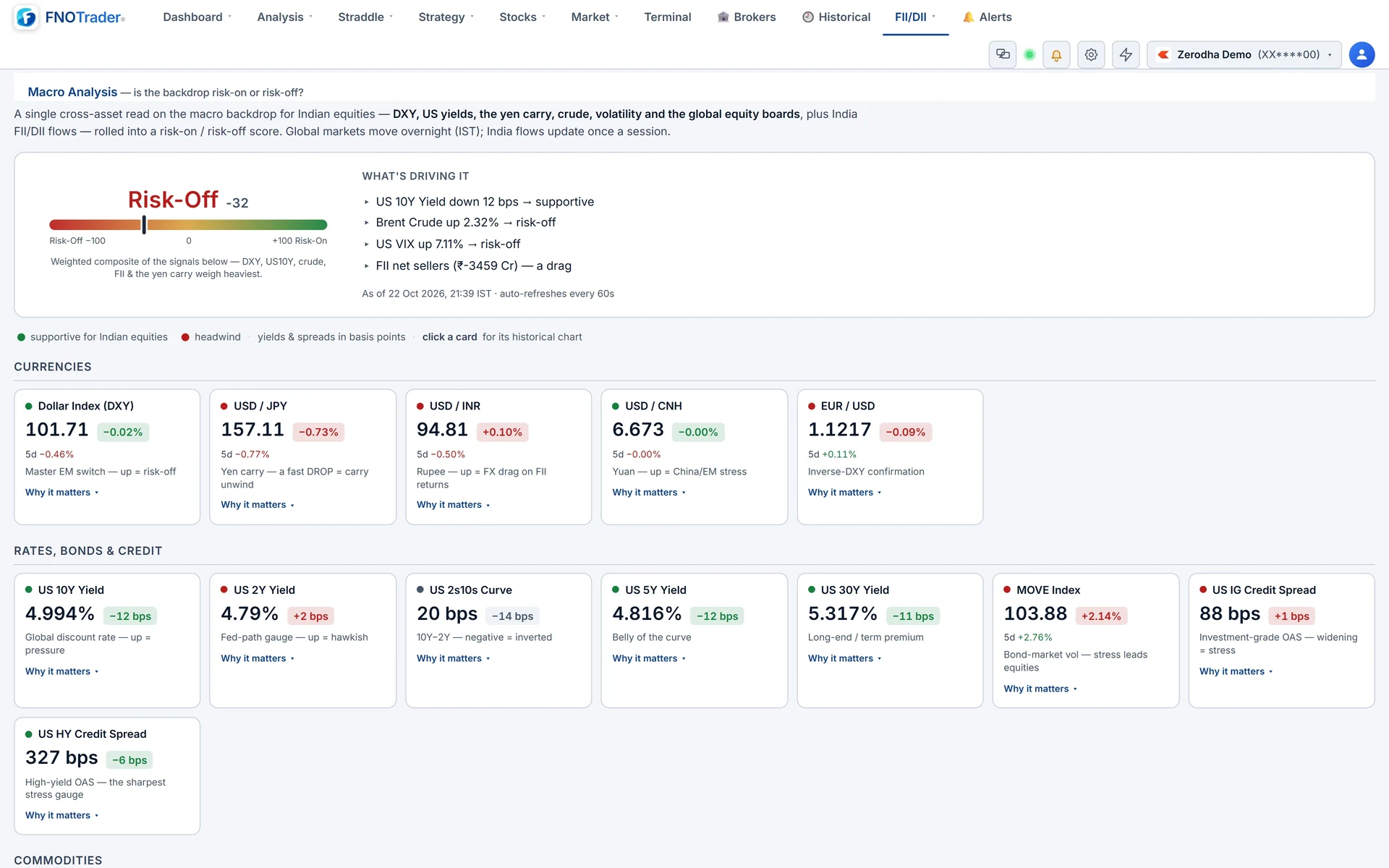Expand the Dashboard menu
Image resolution: width=1389 pixels, height=868 pixels.
(197, 17)
